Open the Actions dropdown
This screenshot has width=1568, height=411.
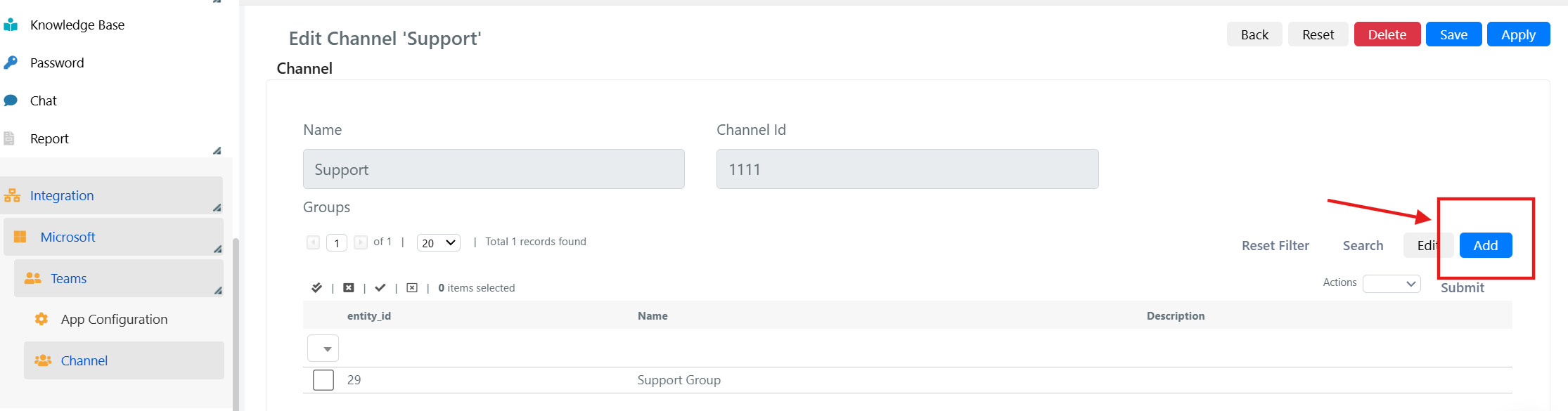coord(1392,283)
